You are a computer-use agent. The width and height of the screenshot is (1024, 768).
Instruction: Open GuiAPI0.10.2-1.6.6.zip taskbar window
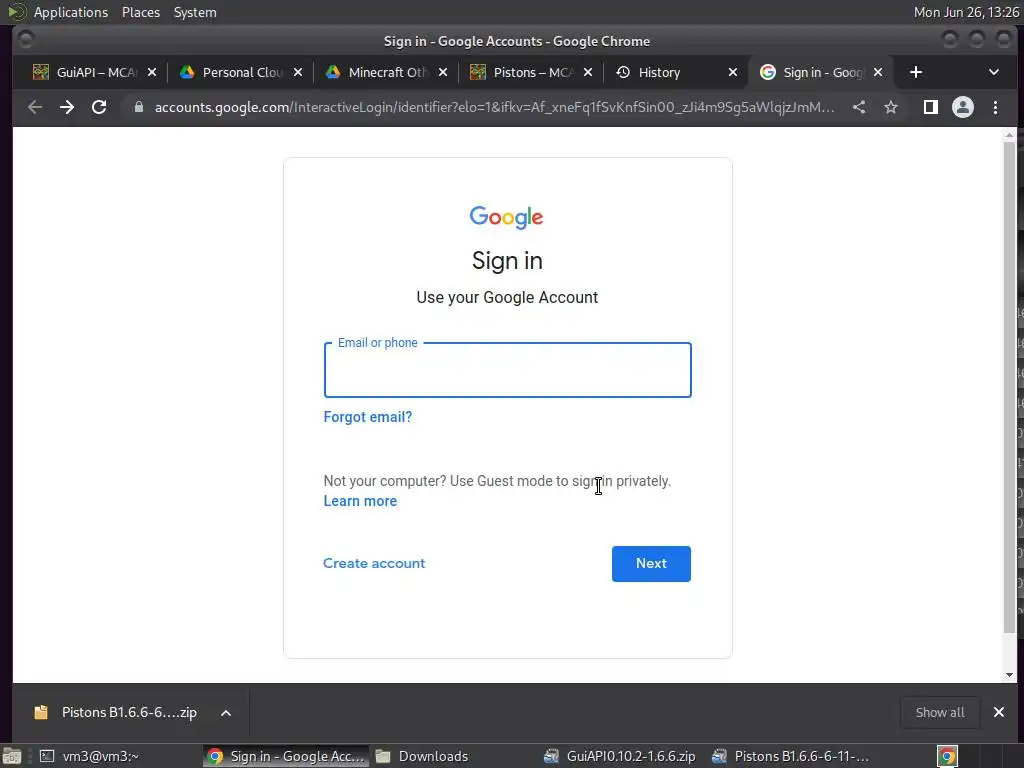620,756
